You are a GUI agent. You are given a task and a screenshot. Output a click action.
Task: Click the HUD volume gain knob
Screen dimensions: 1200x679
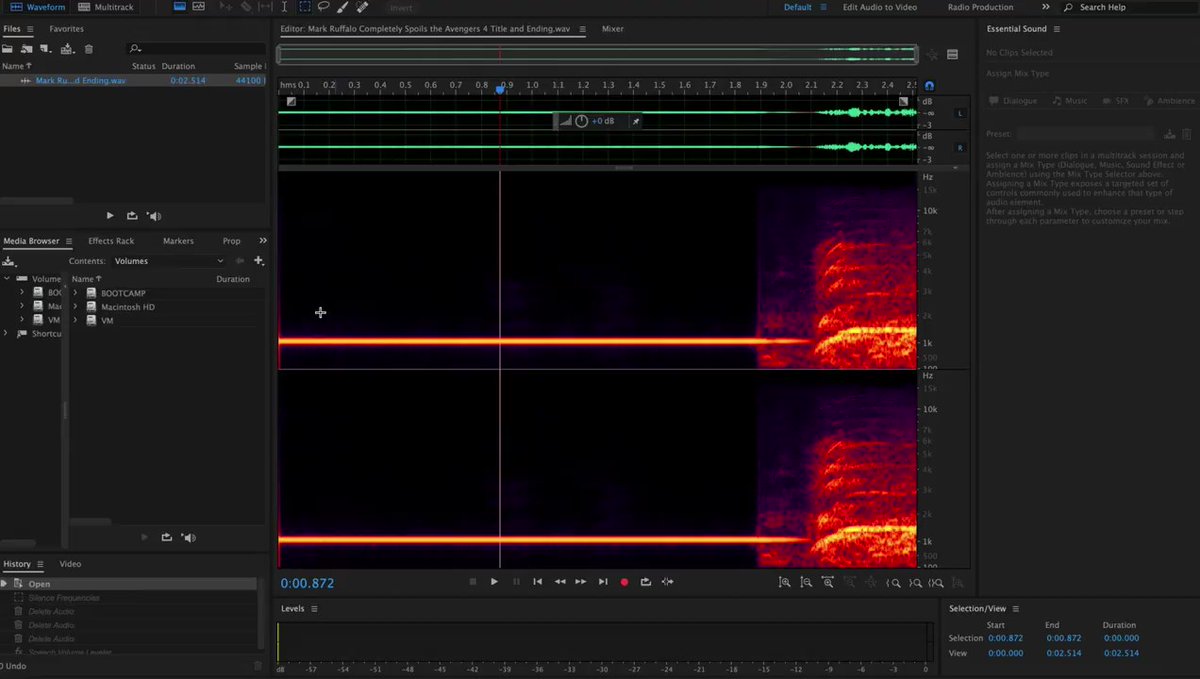point(581,121)
